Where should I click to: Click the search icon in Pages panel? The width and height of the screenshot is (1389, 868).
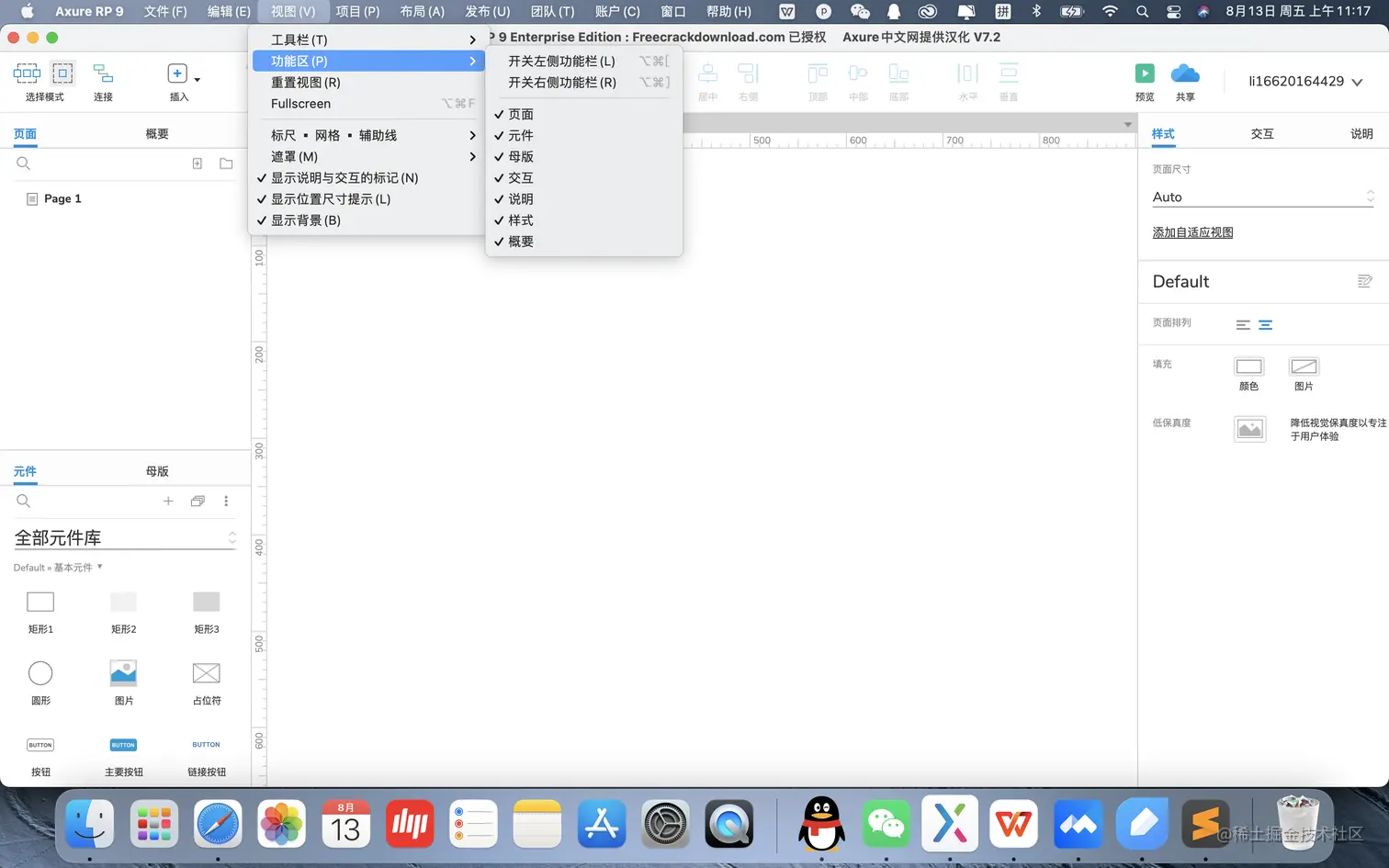click(x=24, y=163)
